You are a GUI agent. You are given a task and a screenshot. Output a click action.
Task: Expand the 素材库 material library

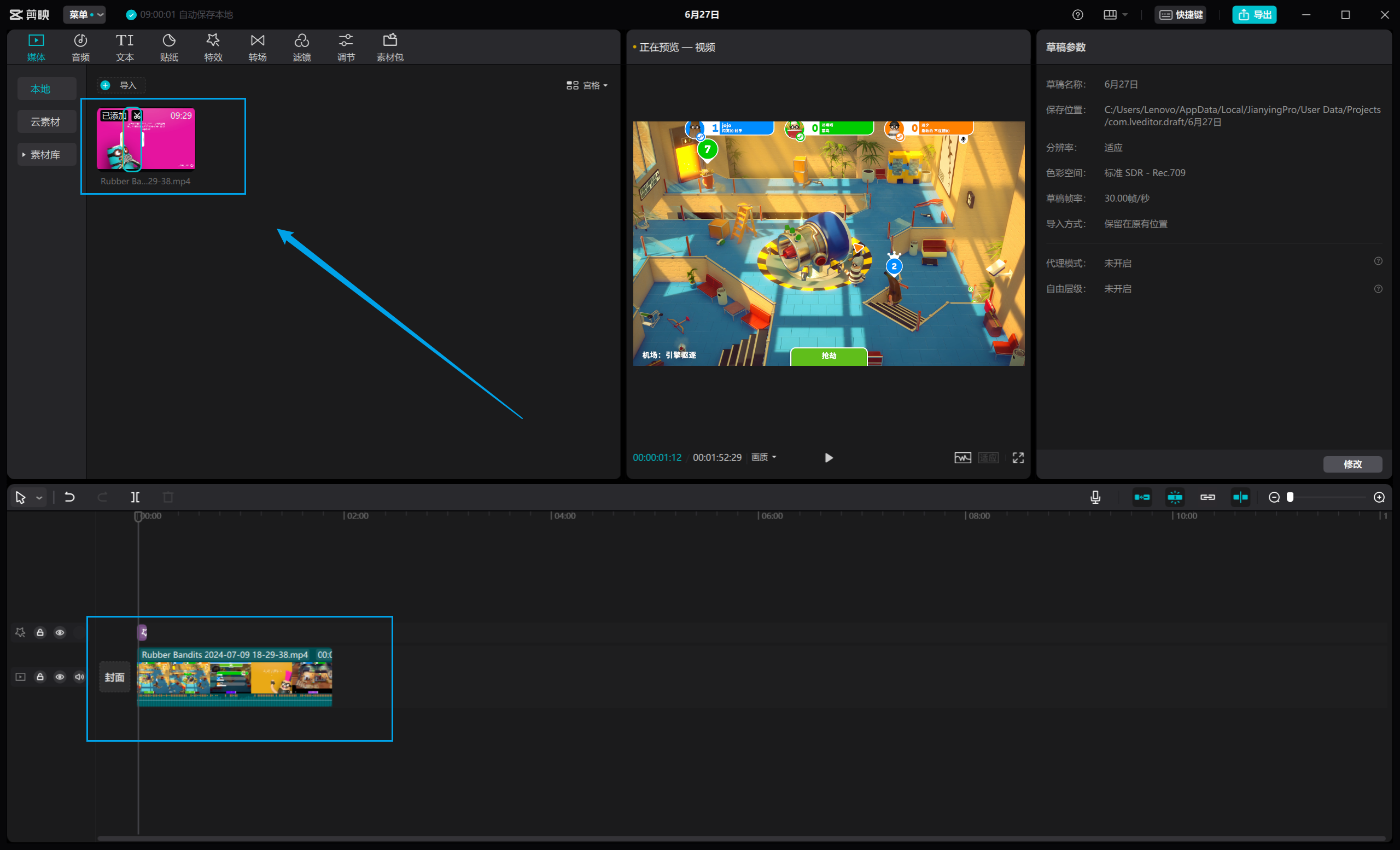(46, 155)
